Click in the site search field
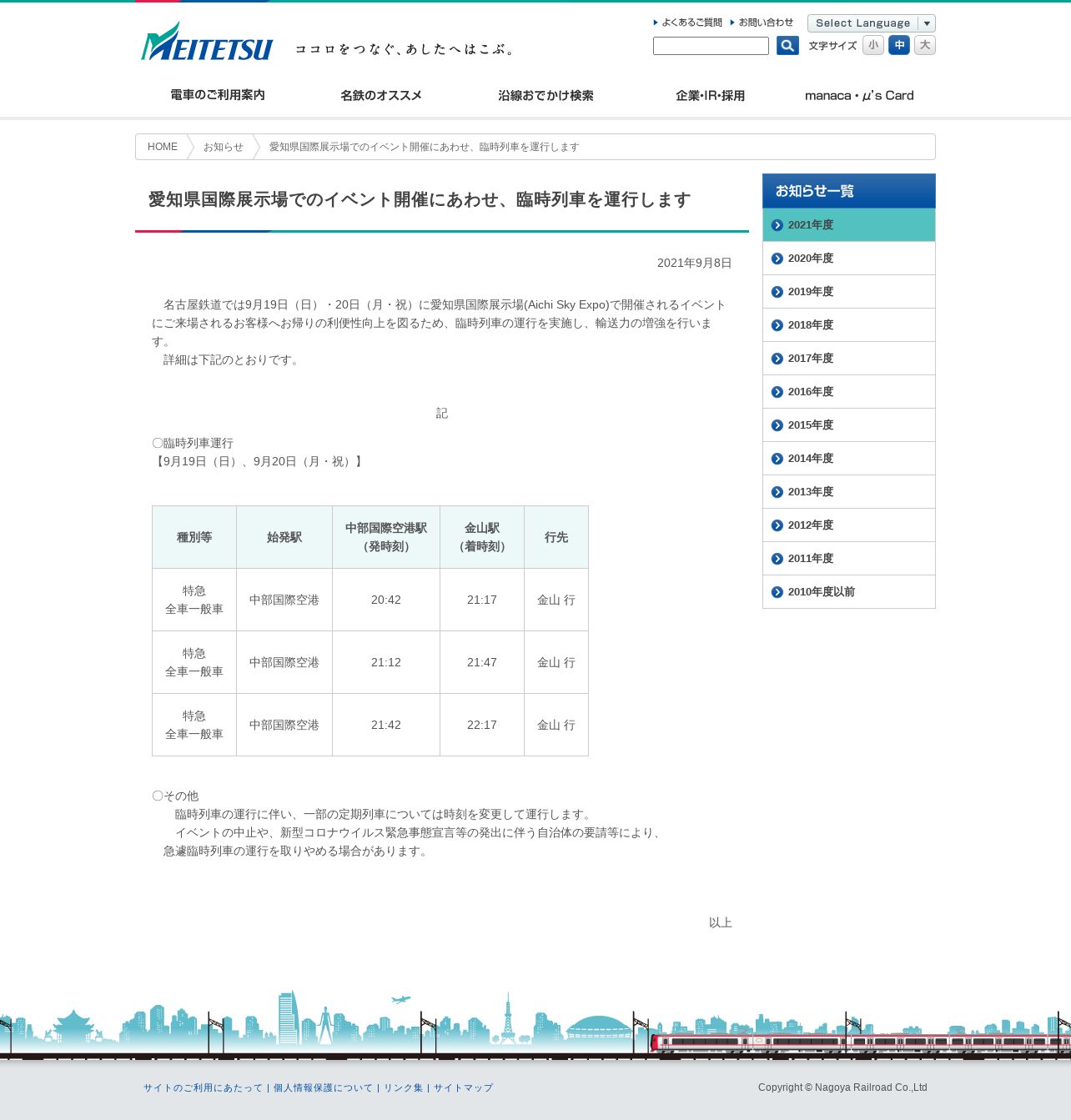1071x1120 pixels. (711, 46)
